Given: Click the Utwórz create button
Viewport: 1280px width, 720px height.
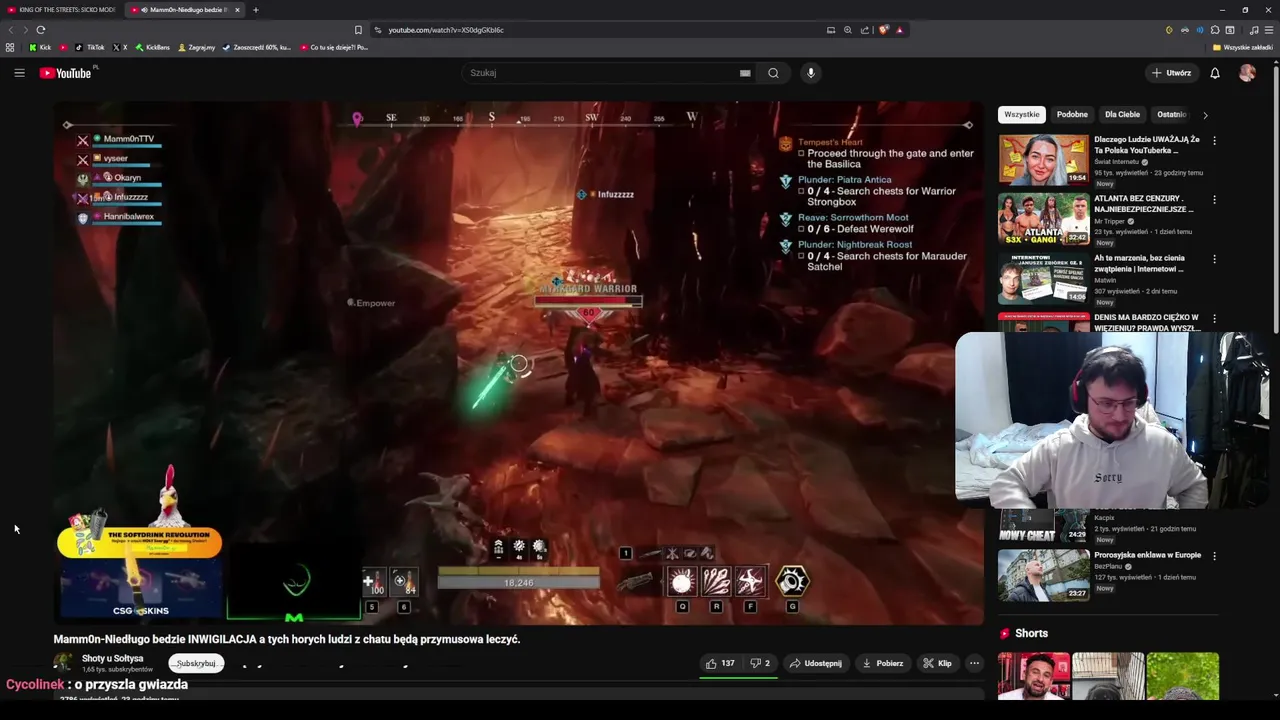Looking at the screenshot, I should 1171,73.
